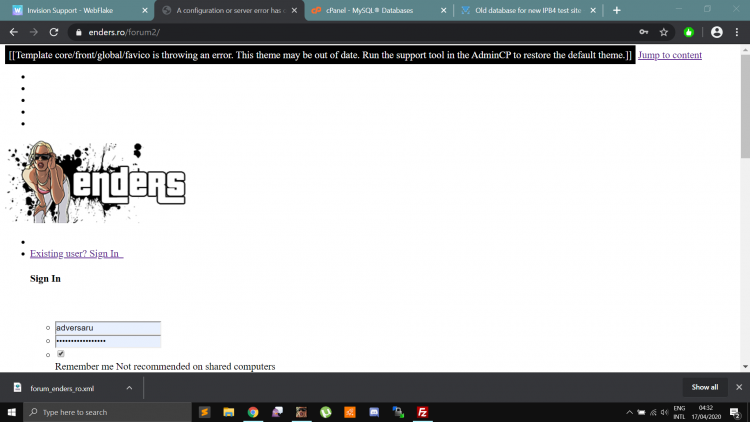View site info via padlock icon

(79, 32)
